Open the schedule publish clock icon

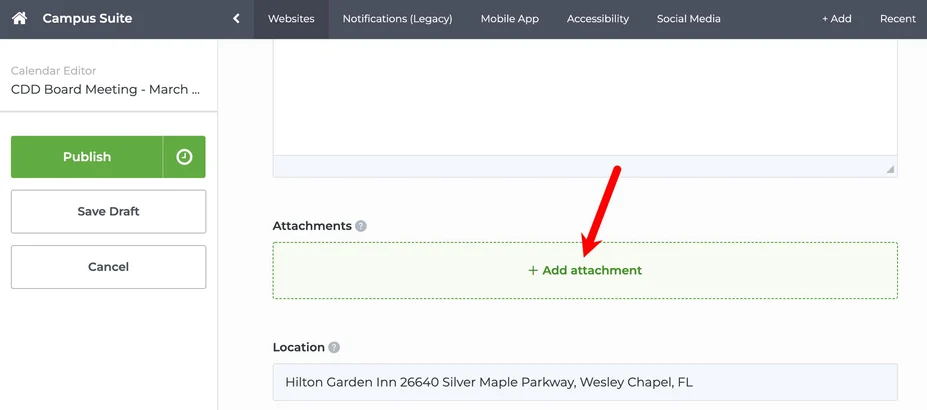184,157
